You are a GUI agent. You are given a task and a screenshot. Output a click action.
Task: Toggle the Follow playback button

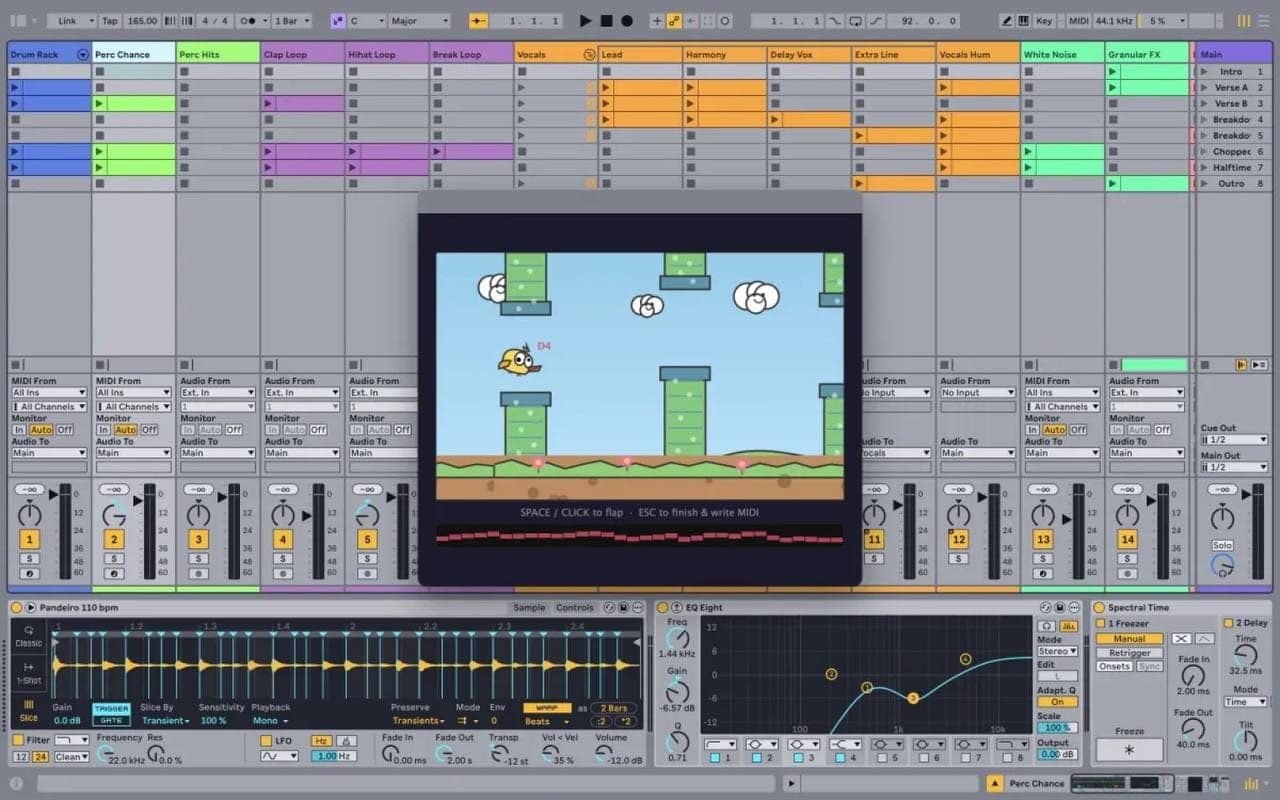[479, 20]
